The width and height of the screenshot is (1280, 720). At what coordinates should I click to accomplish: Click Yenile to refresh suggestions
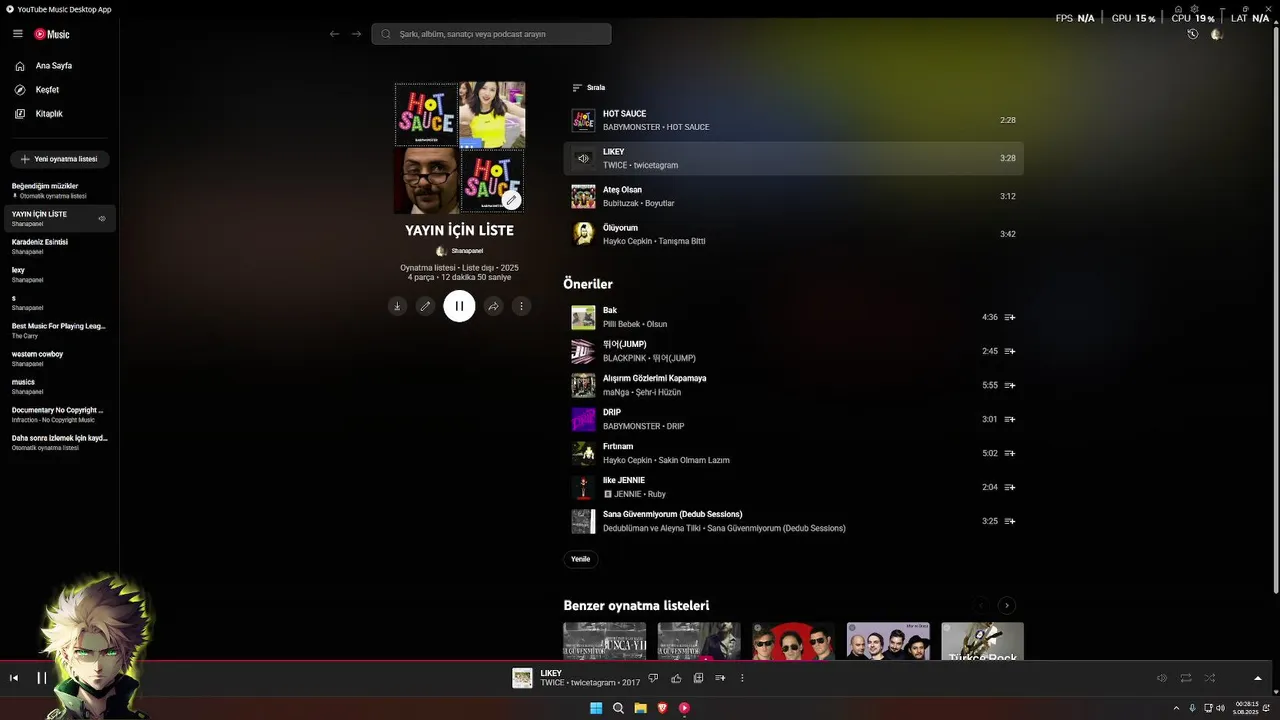(580, 559)
